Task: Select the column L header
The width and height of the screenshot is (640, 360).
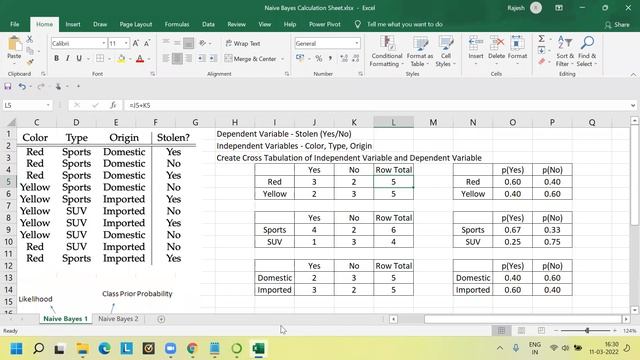Action: pyautogui.click(x=393, y=122)
